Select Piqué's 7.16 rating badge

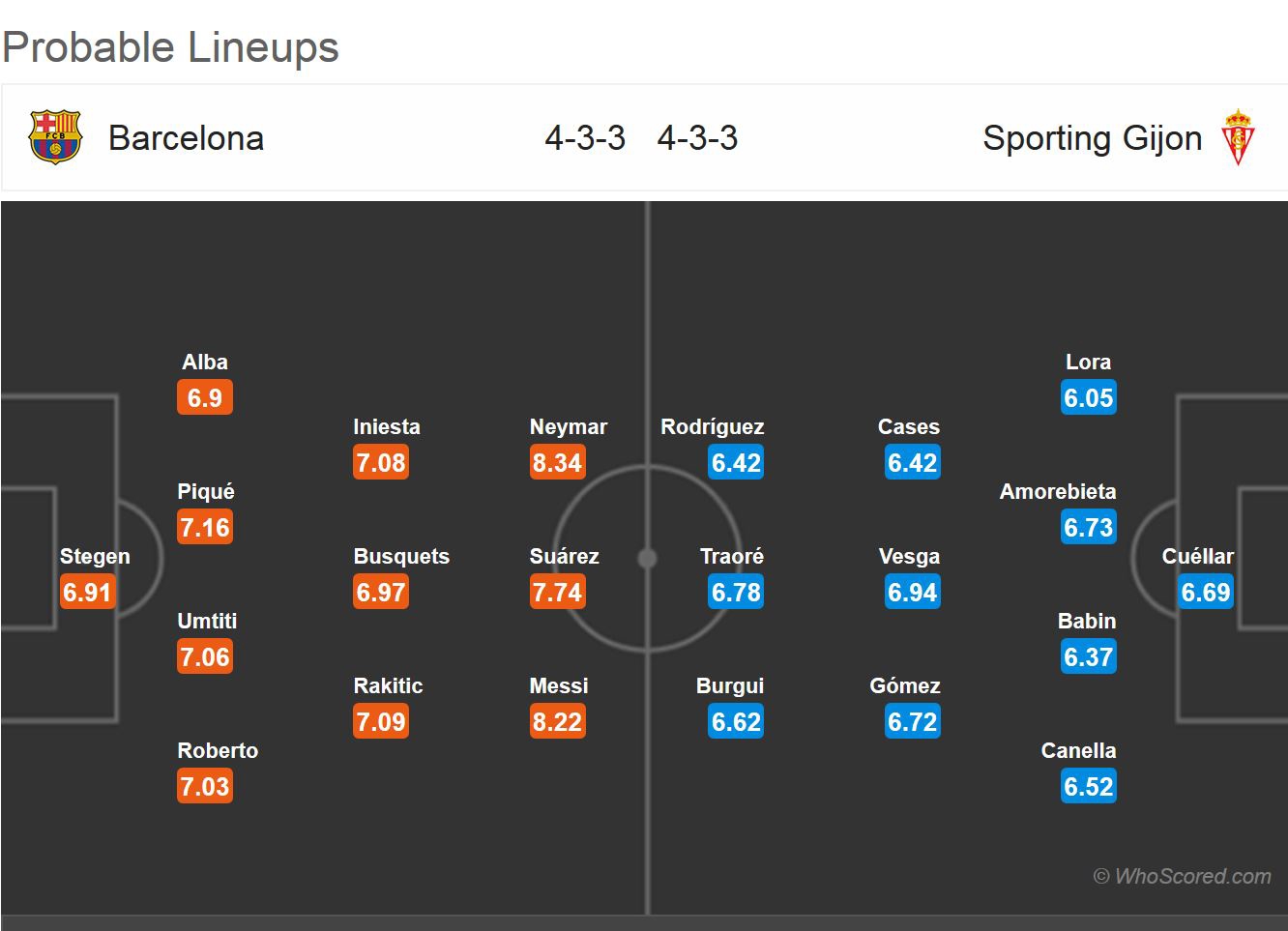coord(205,528)
